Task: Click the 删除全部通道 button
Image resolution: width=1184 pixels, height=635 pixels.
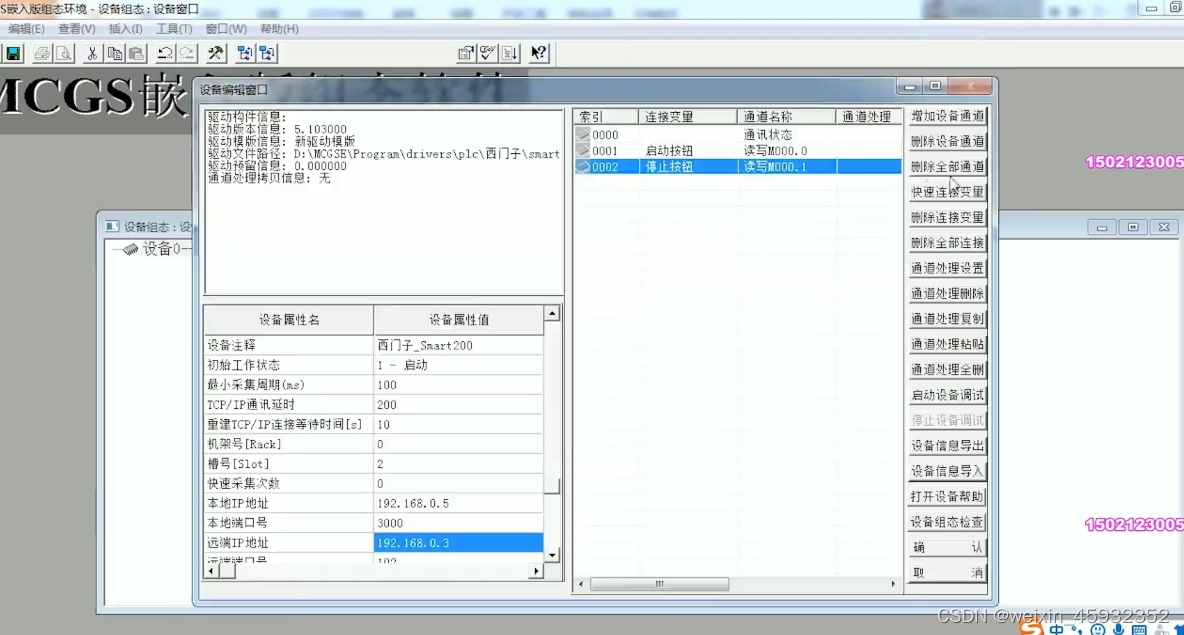Action: [947, 166]
